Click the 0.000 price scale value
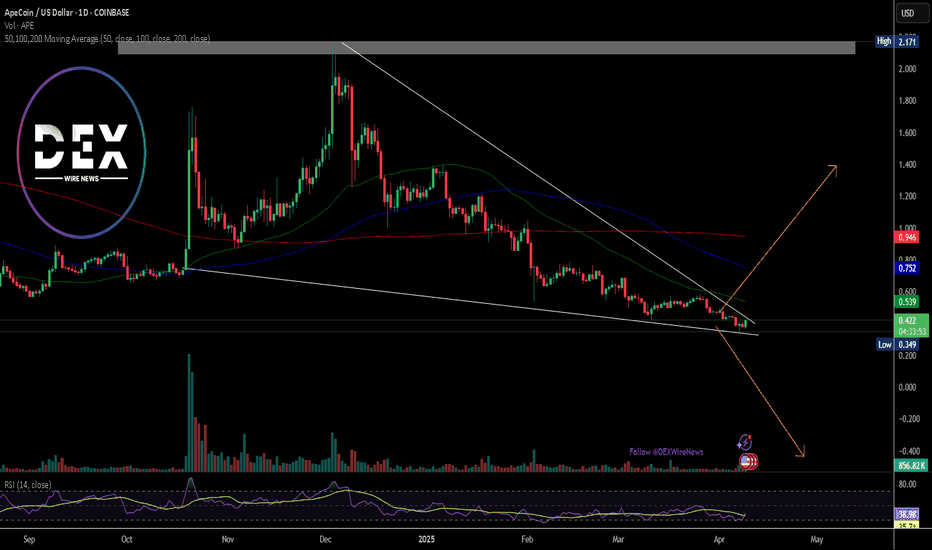Screen dimensions: 932x550 pos(908,387)
